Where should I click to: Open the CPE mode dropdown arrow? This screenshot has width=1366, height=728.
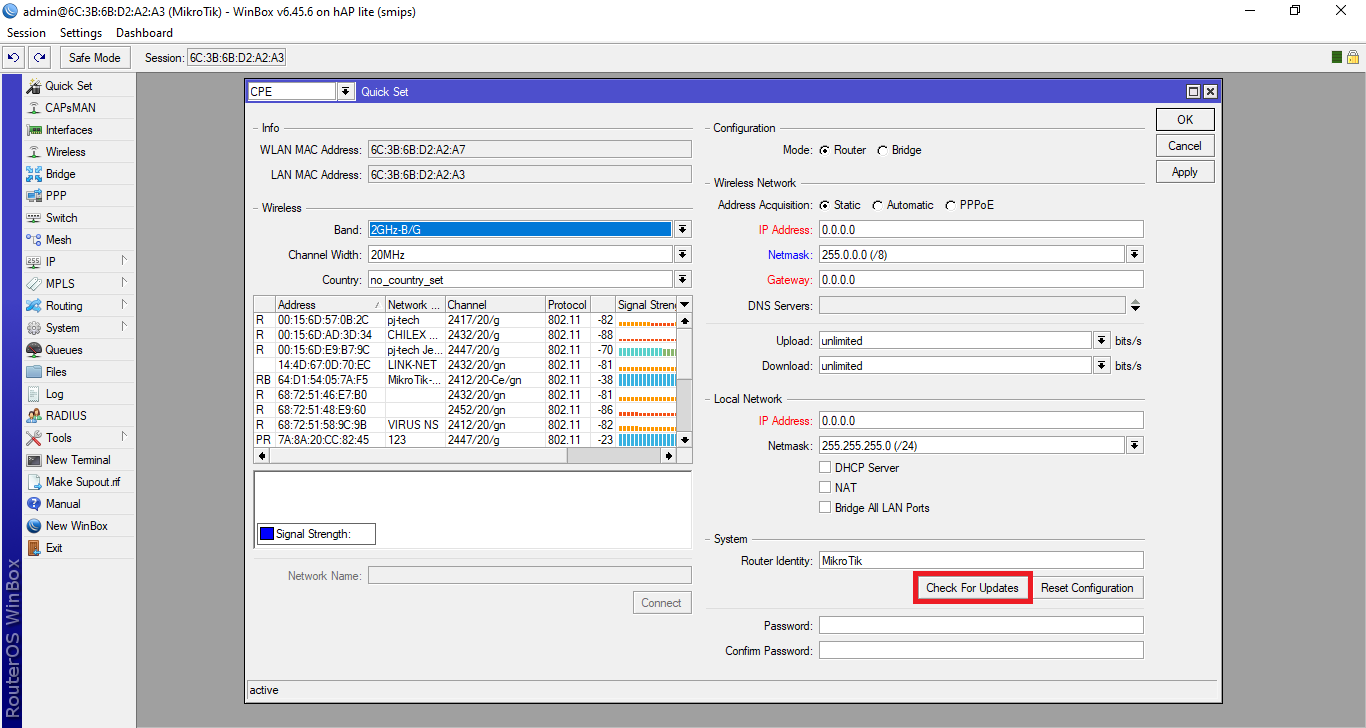coord(346,91)
